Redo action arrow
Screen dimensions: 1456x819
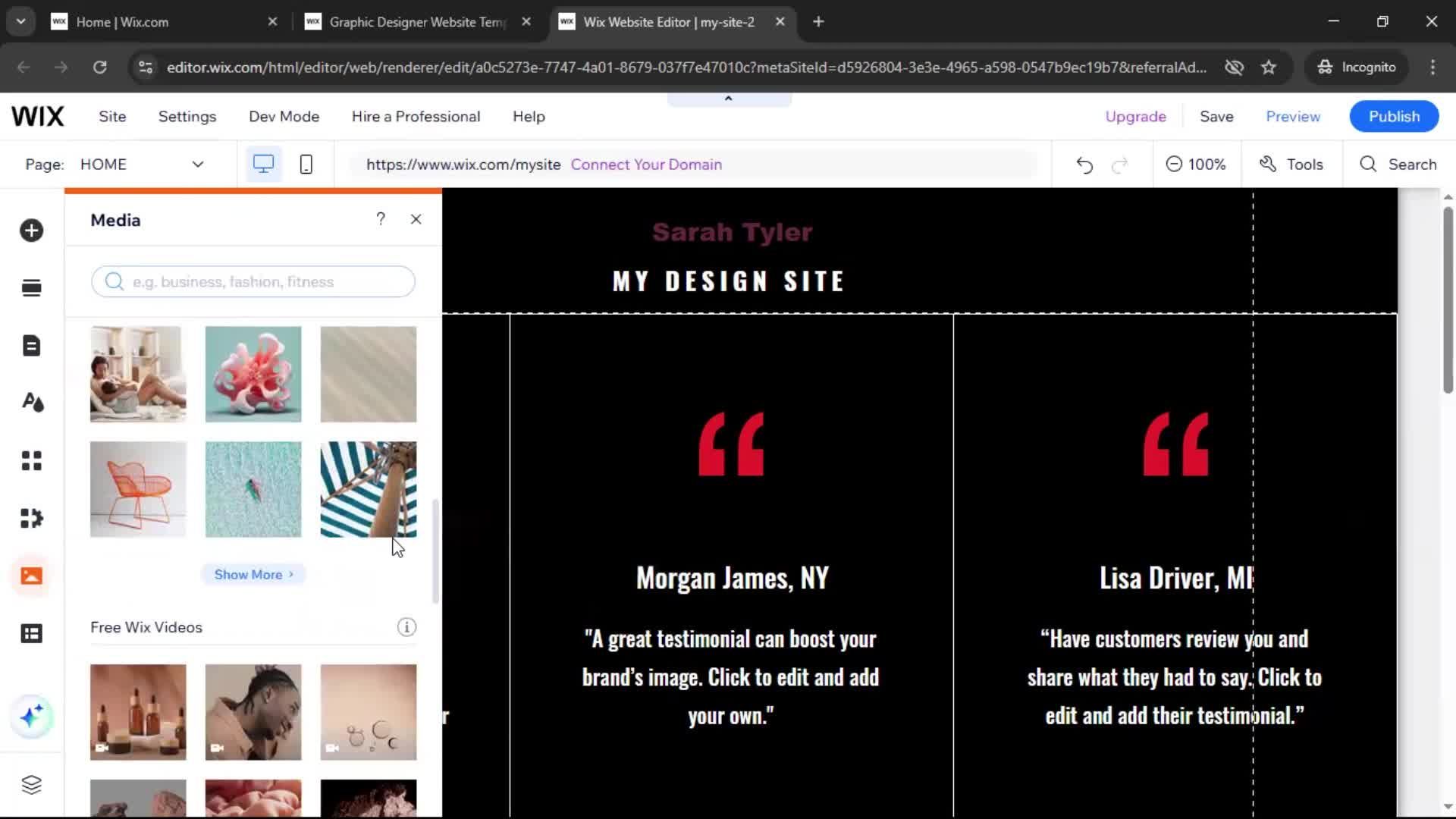[1120, 165]
